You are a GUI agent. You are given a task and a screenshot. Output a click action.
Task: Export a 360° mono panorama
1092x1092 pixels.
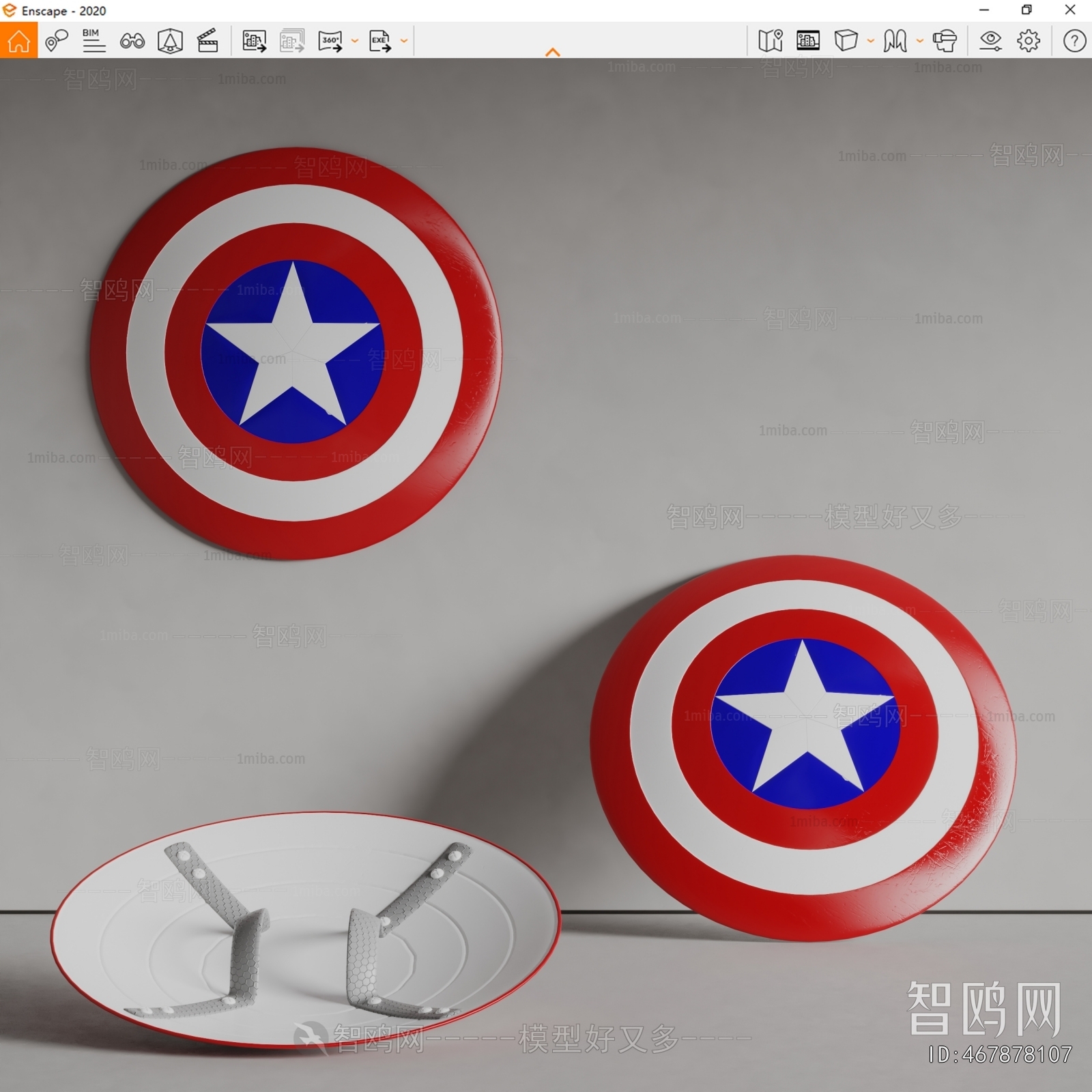coord(330,41)
